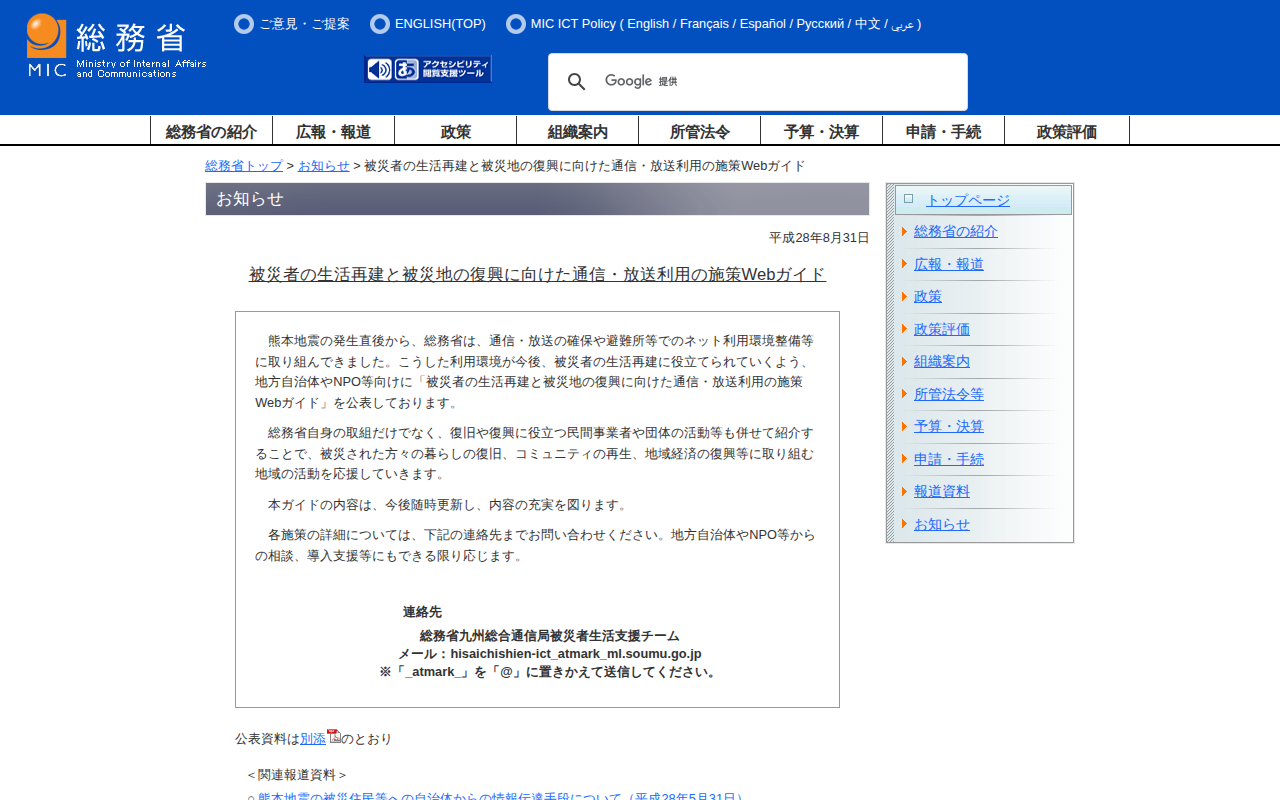Viewport: 1280px width, 800px height.
Task: Click the magnifier search icon
Action: 577,82
